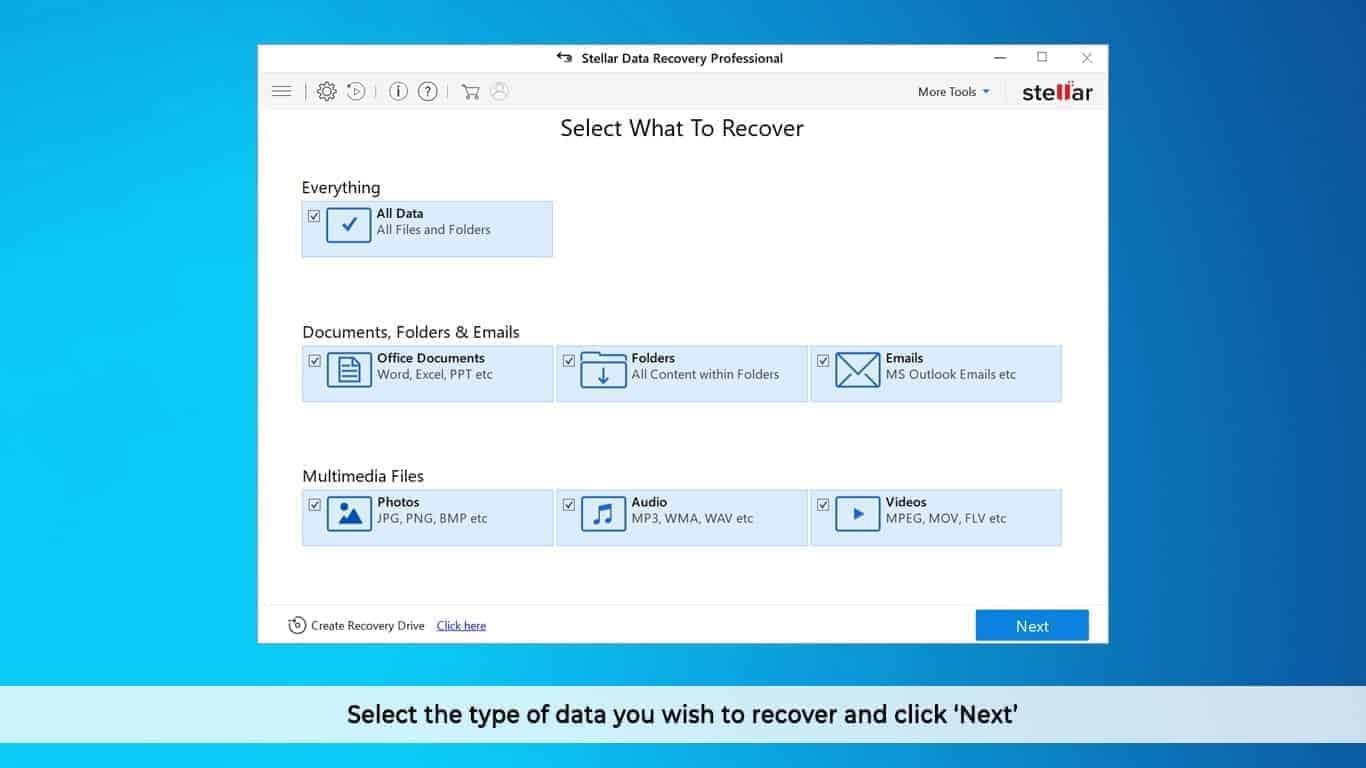Open the help question mark icon
The width and height of the screenshot is (1366, 768).
[x=427, y=91]
